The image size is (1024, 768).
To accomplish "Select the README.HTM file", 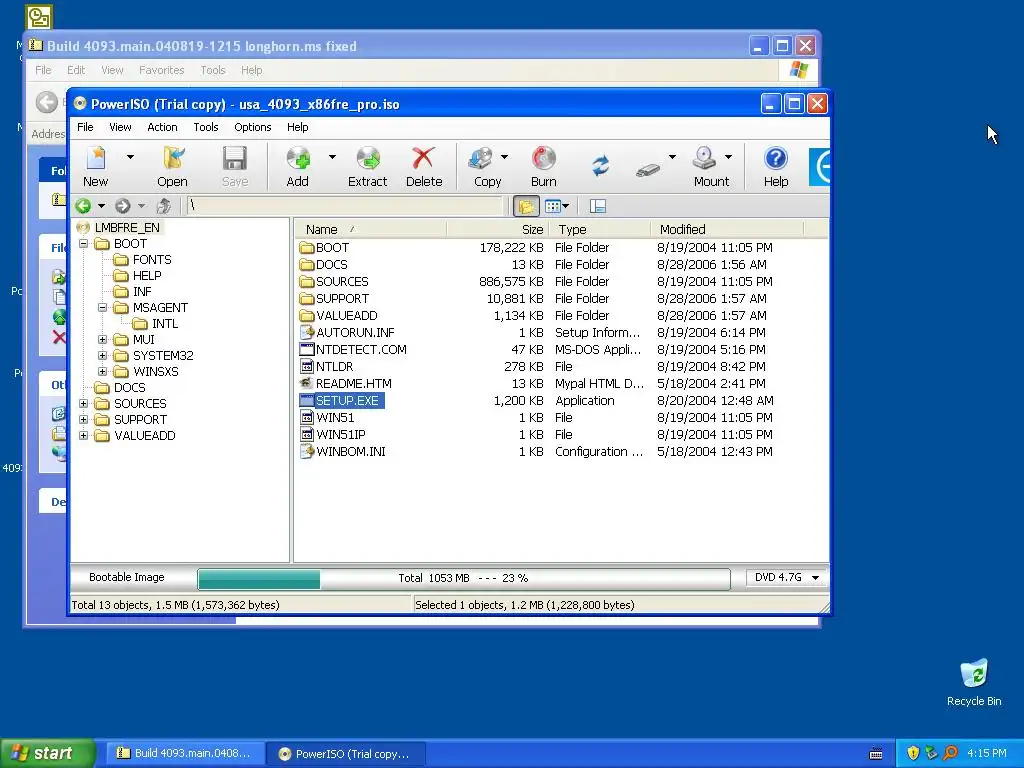I will (x=354, y=383).
